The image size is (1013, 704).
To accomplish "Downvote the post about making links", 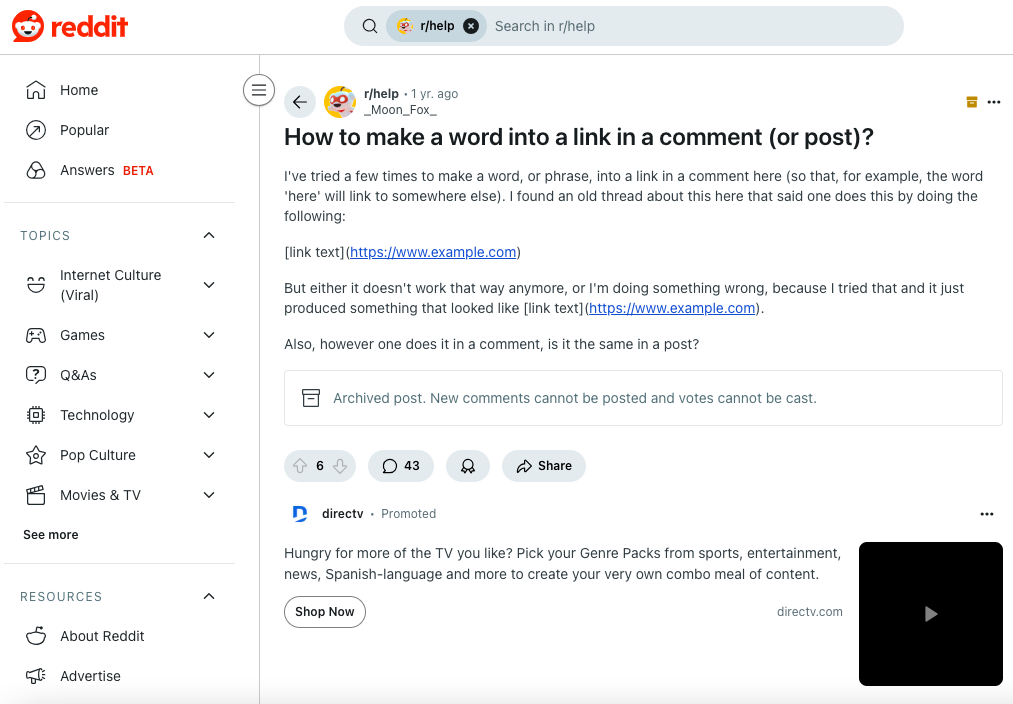I will pos(340,466).
